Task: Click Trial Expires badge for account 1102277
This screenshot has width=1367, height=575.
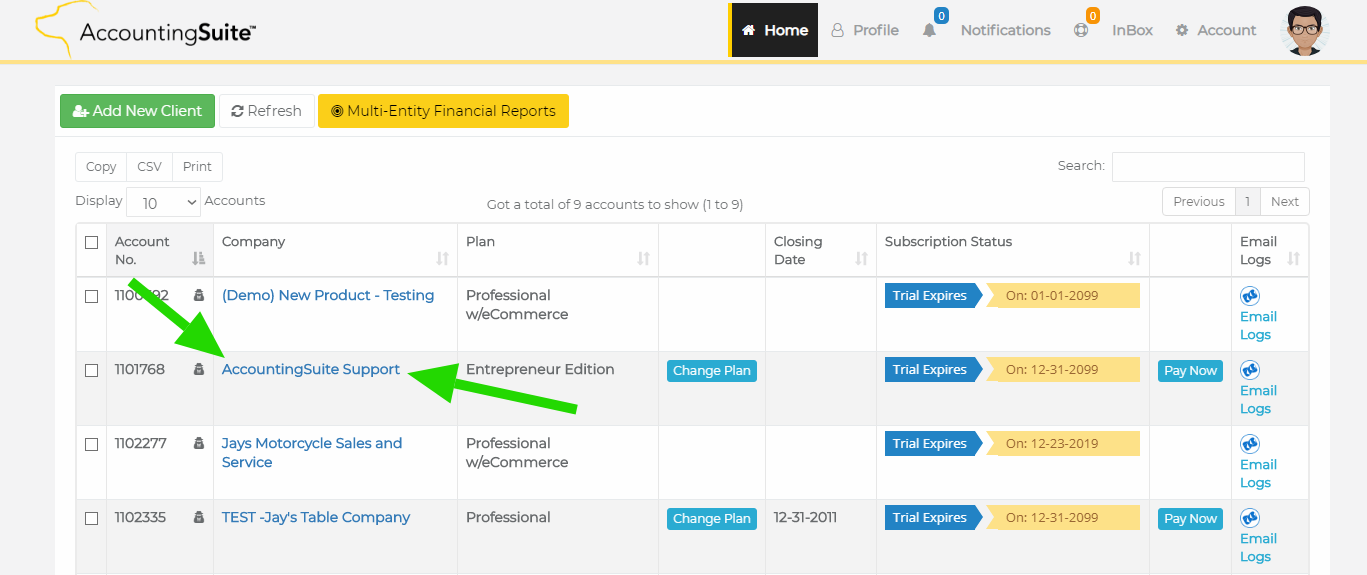Action: coord(932,444)
